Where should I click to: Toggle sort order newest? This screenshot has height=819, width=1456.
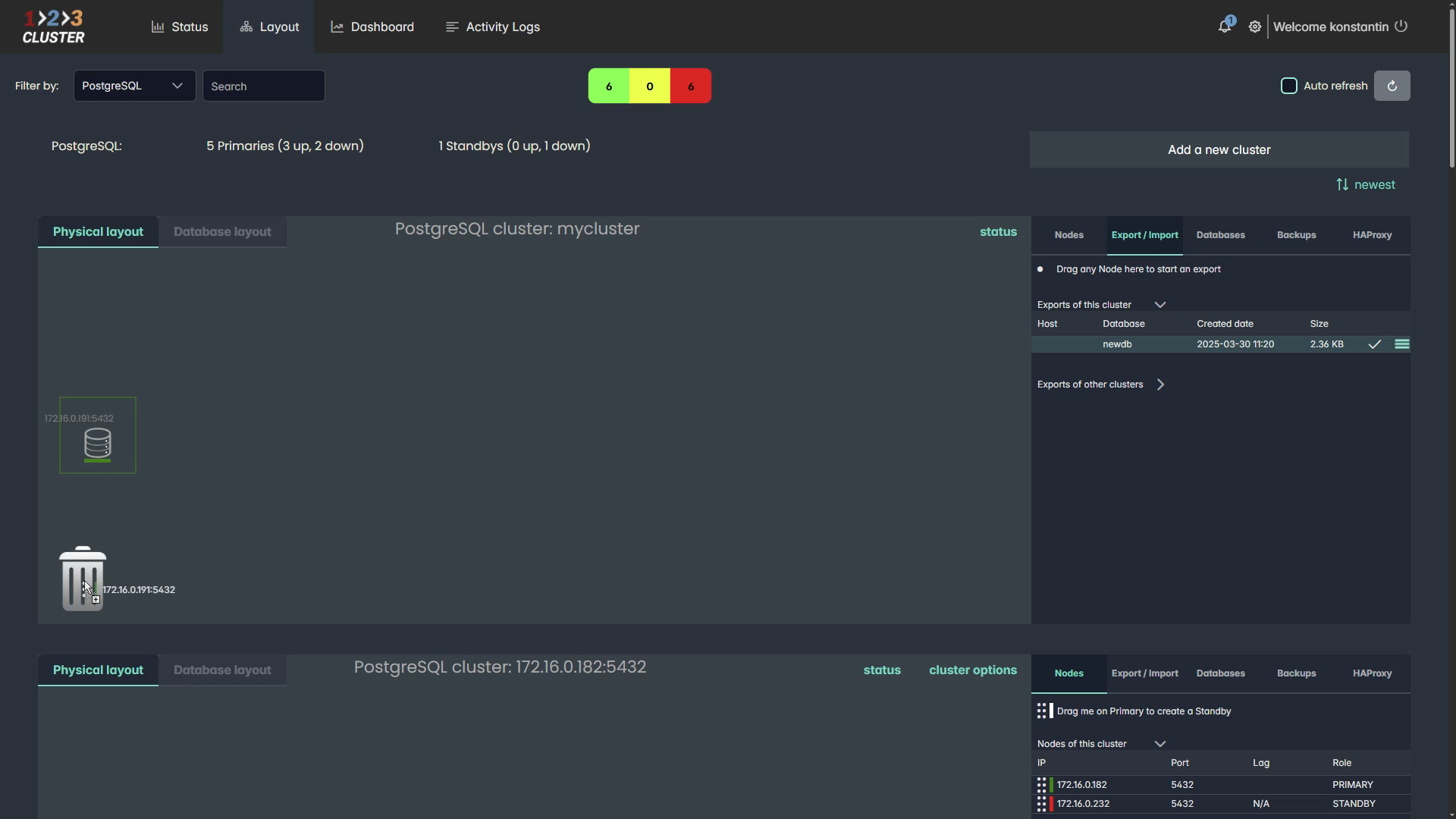point(1365,184)
